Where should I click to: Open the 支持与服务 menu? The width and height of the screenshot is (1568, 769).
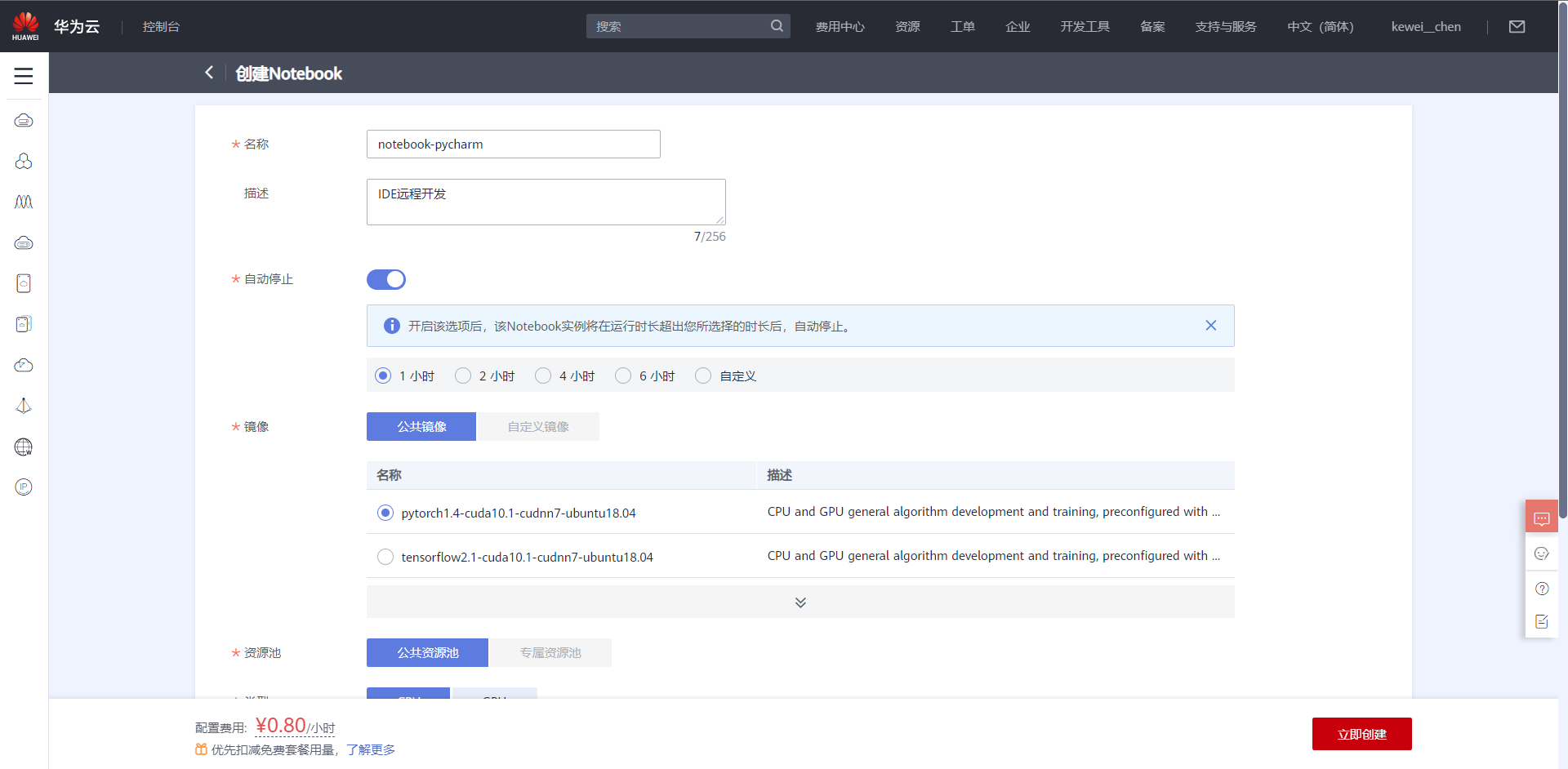[x=1226, y=26]
